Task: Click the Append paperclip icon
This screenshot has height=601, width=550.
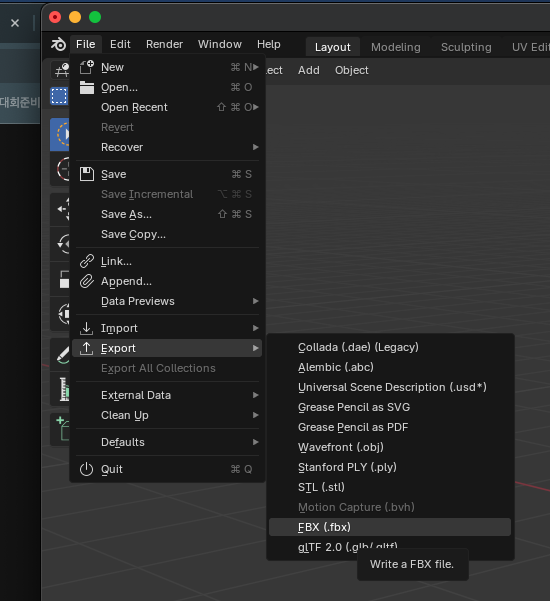Action: click(x=87, y=281)
